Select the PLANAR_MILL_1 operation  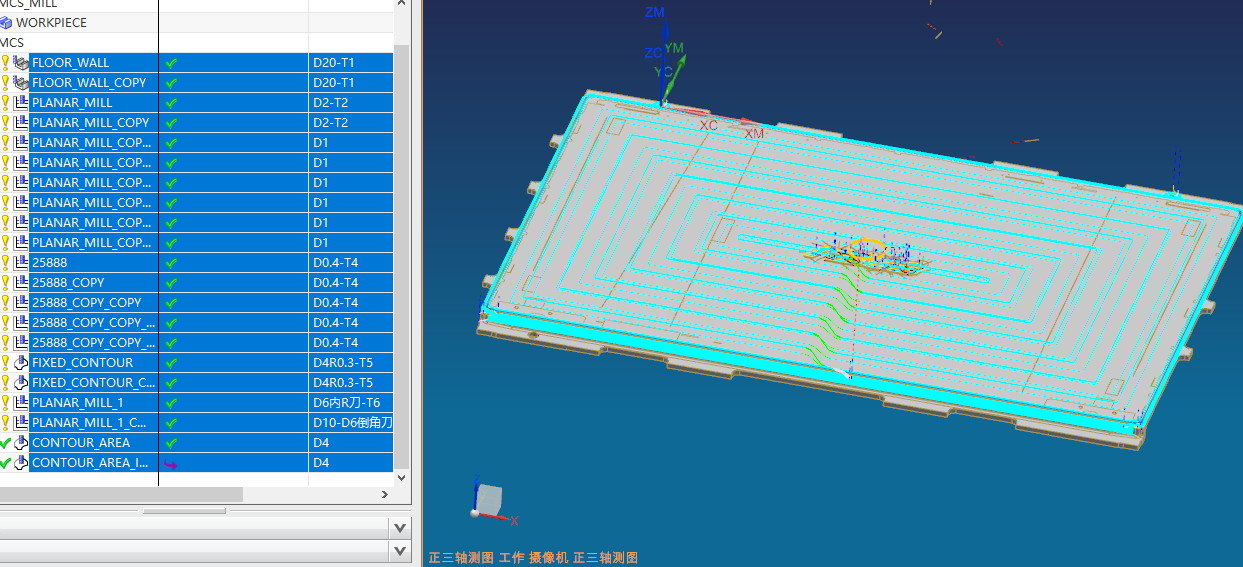(78, 402)
